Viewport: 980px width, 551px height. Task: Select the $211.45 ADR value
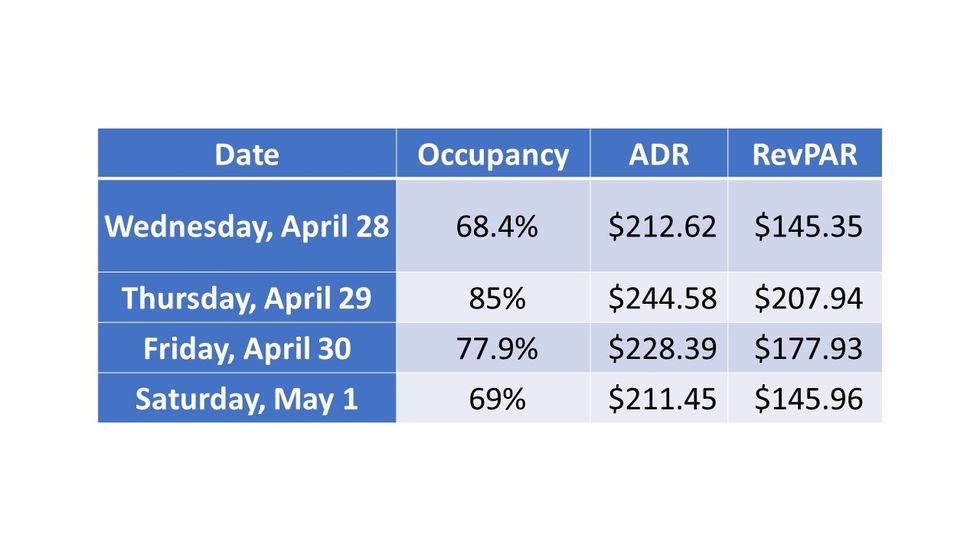point(662,399)
